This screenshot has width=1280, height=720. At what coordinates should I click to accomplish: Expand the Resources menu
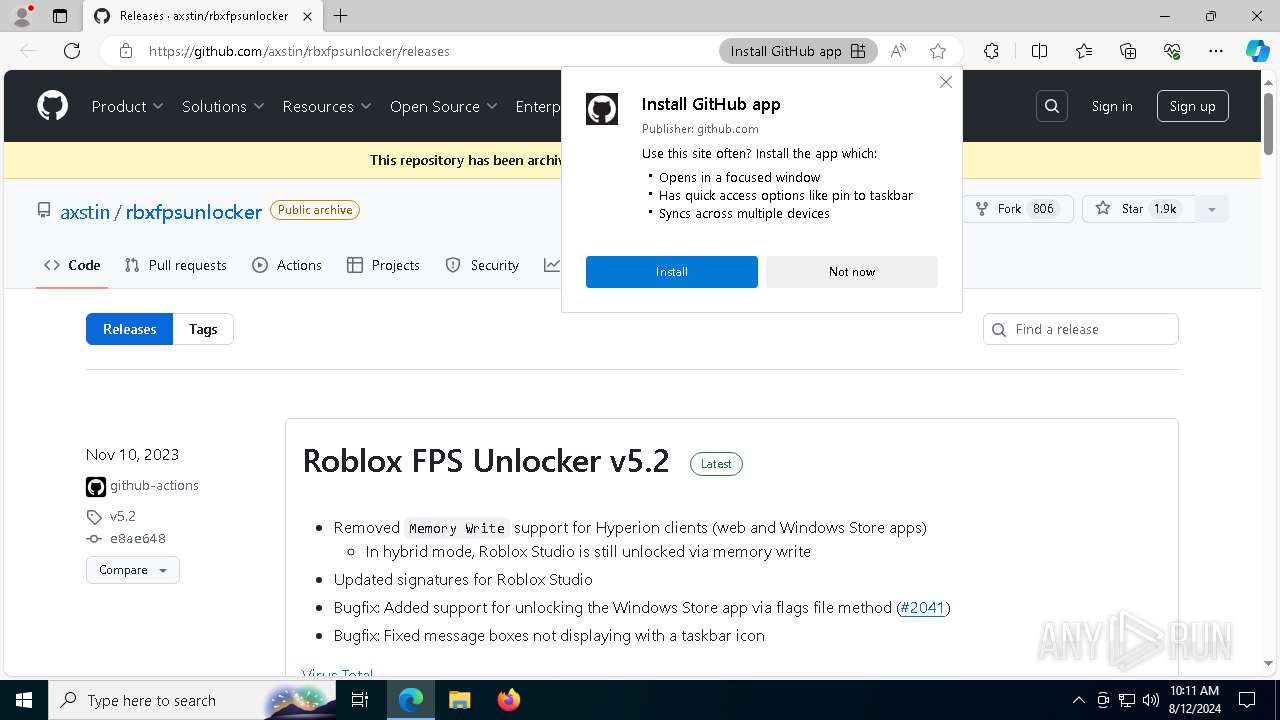pyautogui.click(x=327, y=106)
